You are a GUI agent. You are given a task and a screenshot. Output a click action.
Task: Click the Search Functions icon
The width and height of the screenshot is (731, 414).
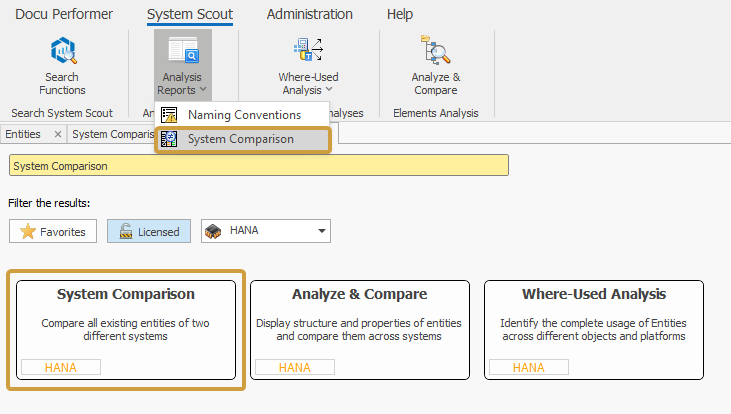click(62, 50)
